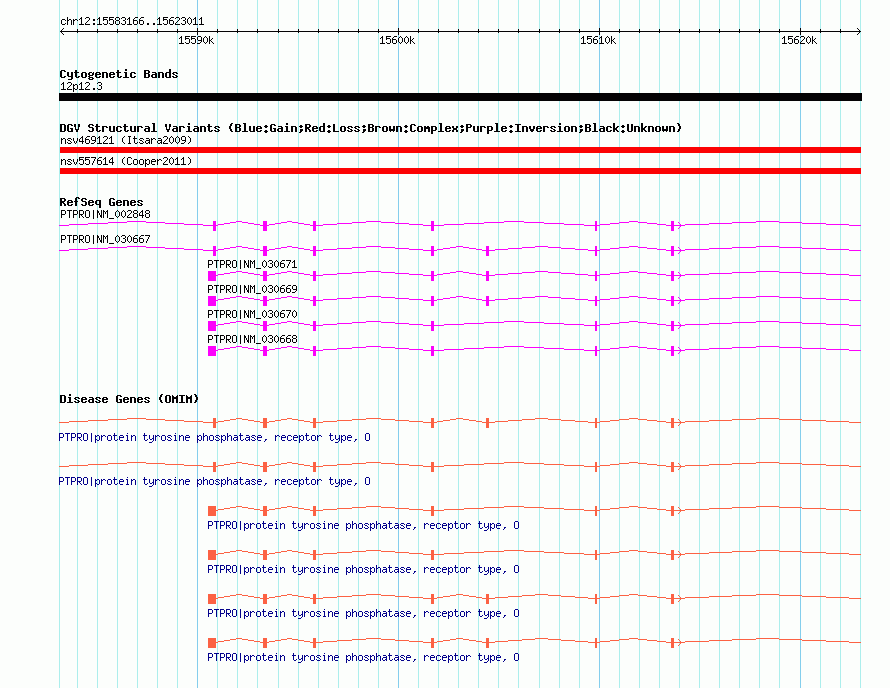
Task: Click the 15620k ruler tick label
Action: pyautogui.click(x=799, y=40)
